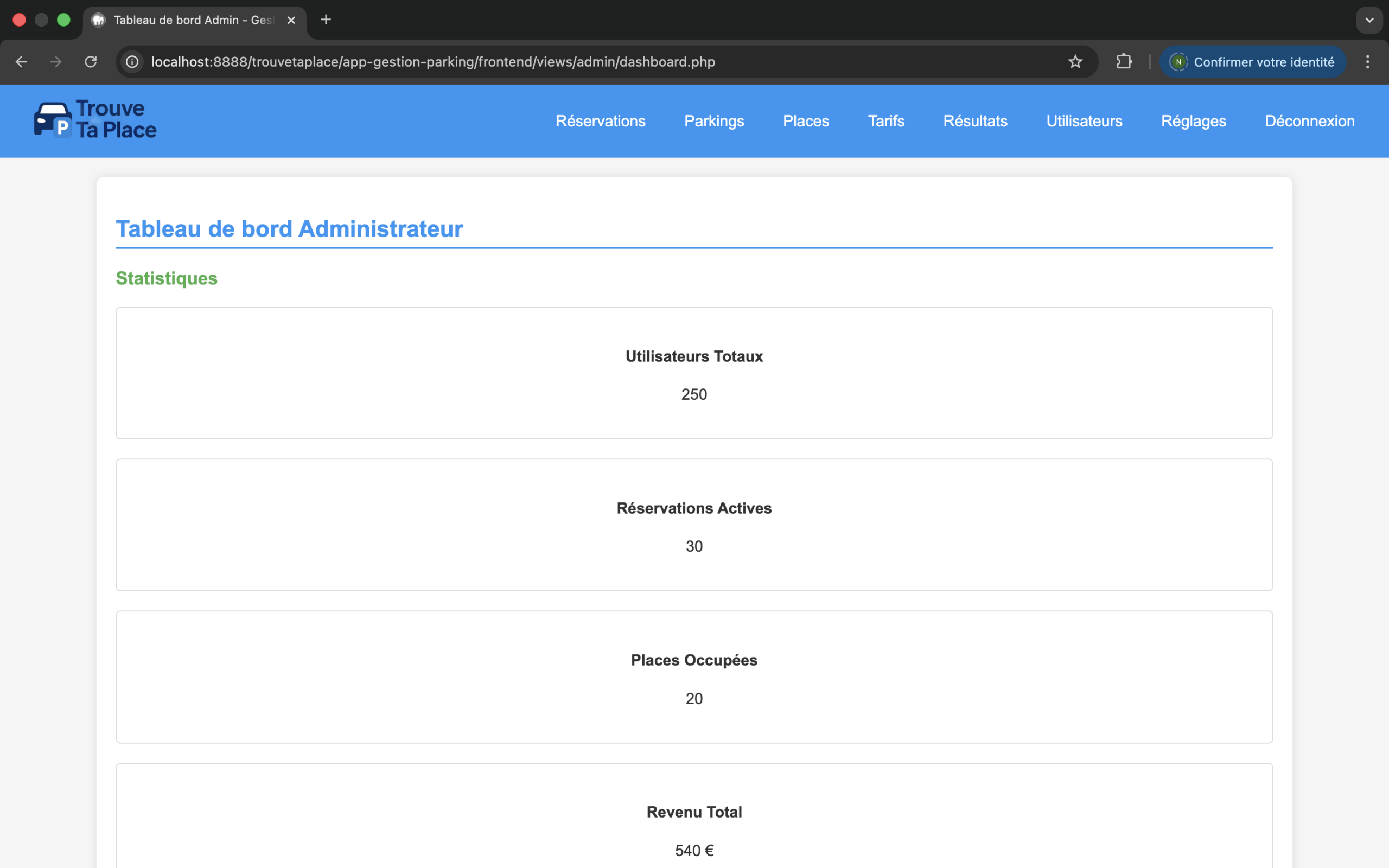Bookmark page using the star icon
The image size is (1389, 868).
pyautogui.click(x=1075, y=62)
